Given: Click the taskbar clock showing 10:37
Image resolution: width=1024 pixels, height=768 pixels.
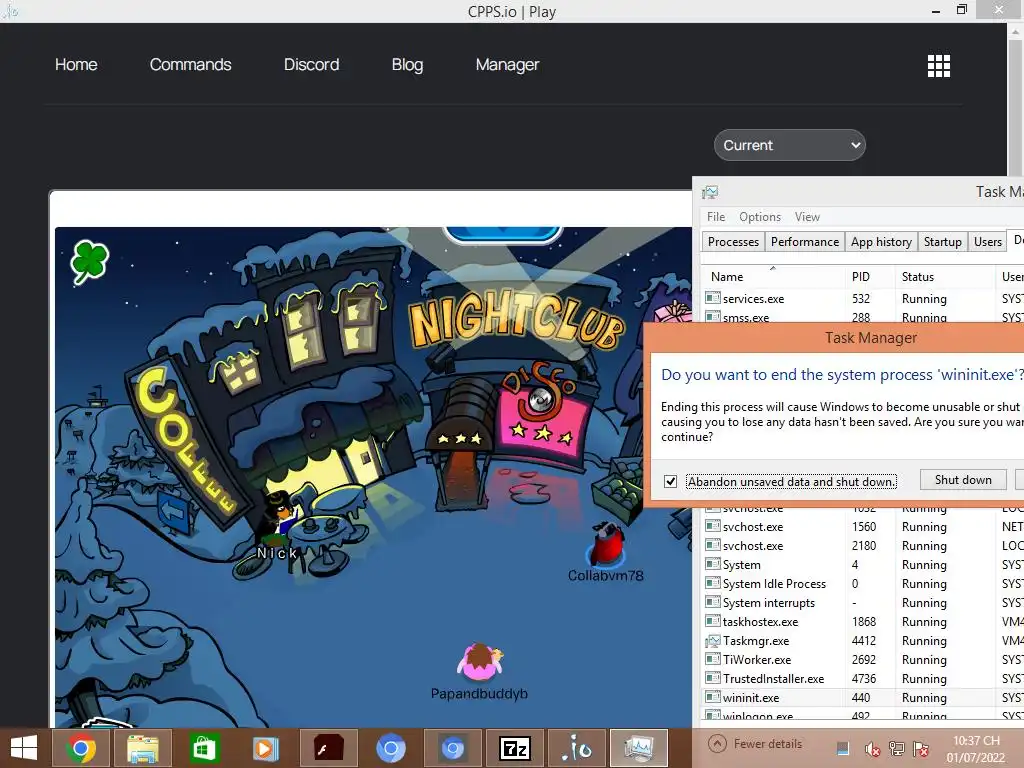Looking at the screenshot, I should click(976, 749).
